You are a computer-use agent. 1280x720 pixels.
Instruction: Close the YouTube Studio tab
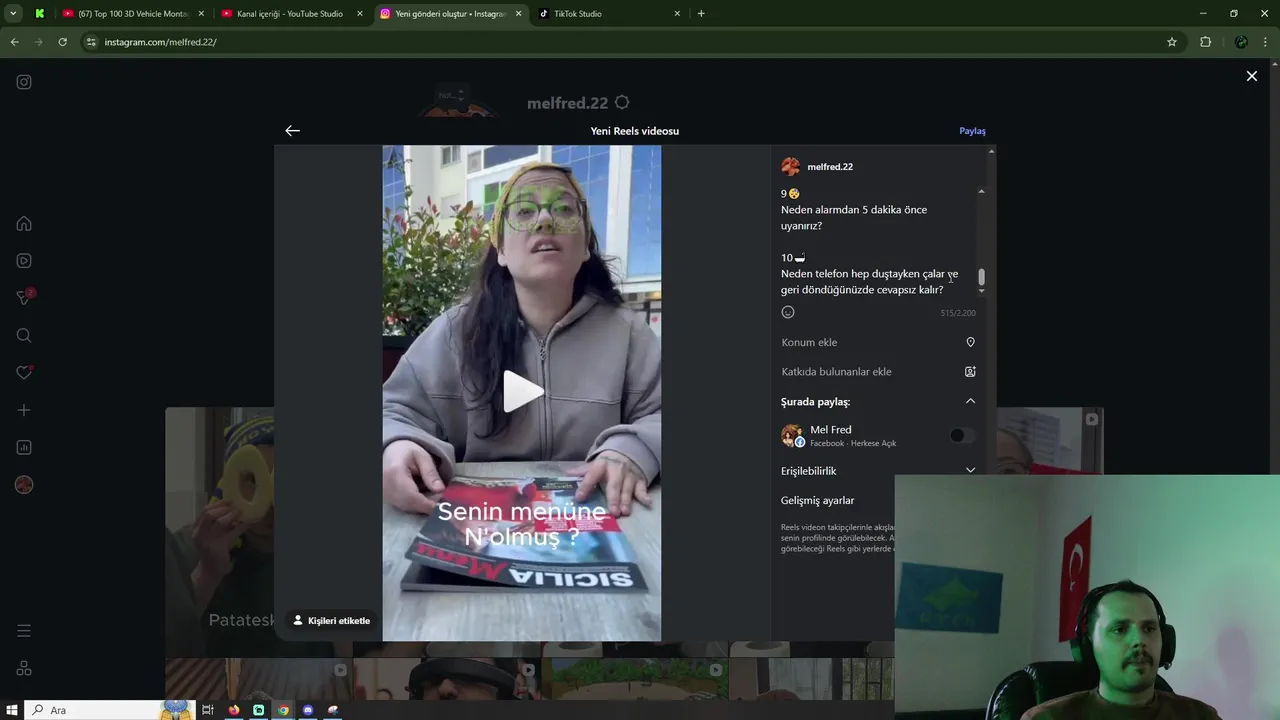click(360, 14)
